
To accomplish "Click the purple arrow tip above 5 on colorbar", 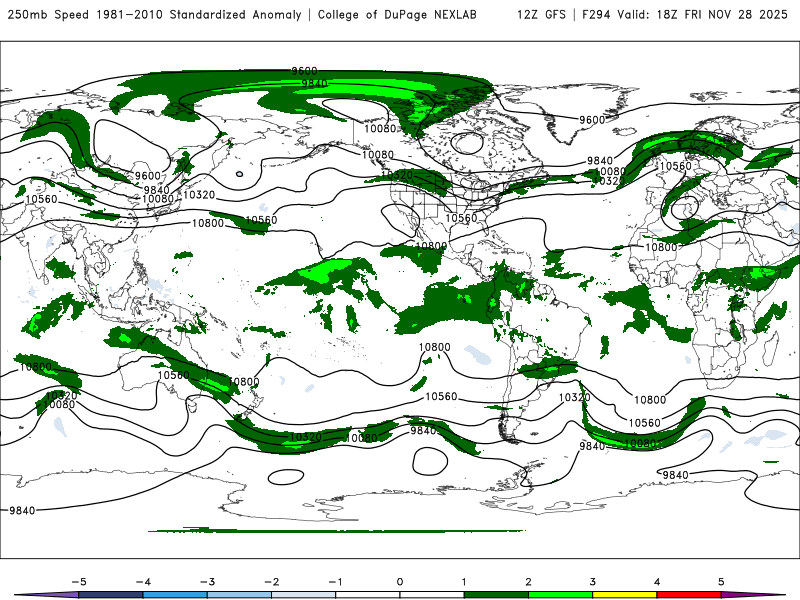I will (753, 595).
